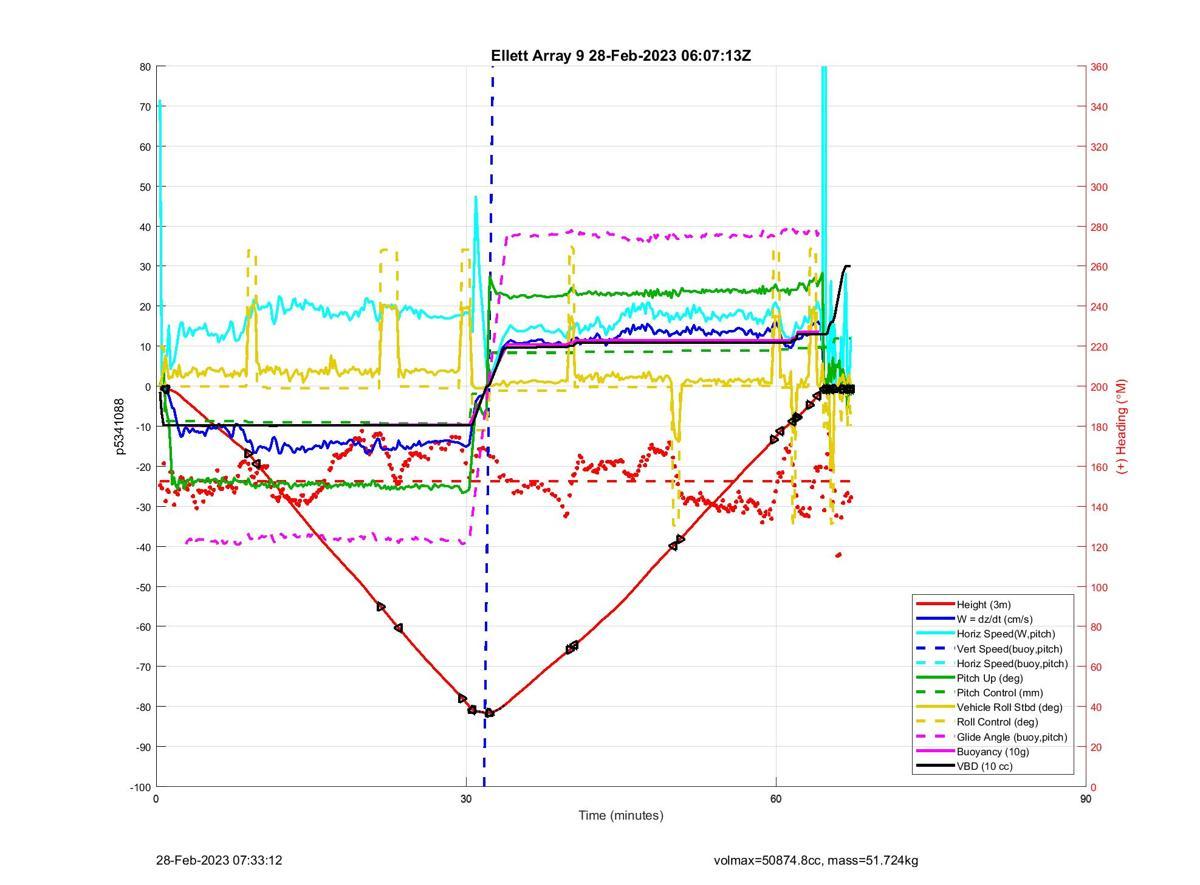Click the 360 tick on right heading axis
The height and width of the screenshot is (885, 1200).
pyautogui.click(x=1099, y=67)
